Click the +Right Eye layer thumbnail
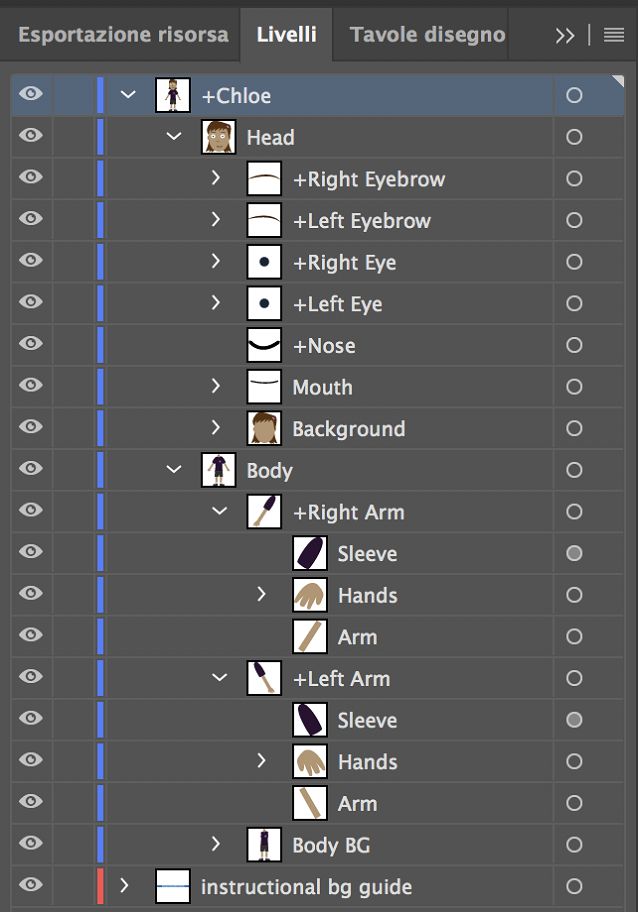This screenshot has width=638, height=912. [x=262, y=261]
